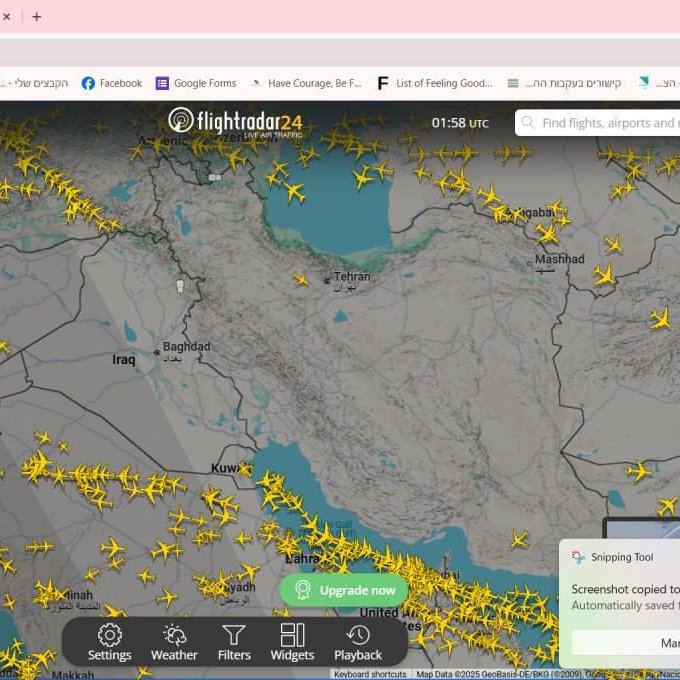
Task: Open the Weather layer panel
Action: 174,641
